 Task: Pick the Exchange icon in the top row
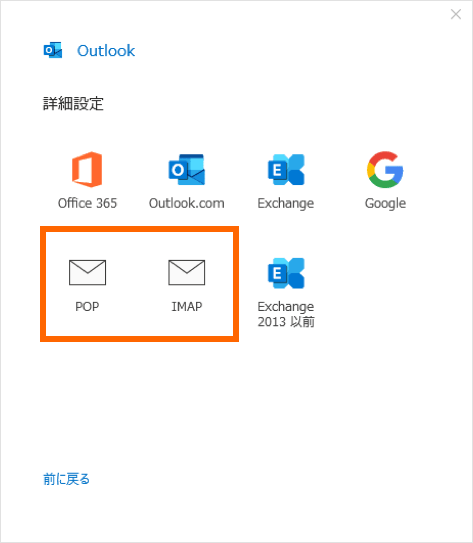click(x=286, y=169)
